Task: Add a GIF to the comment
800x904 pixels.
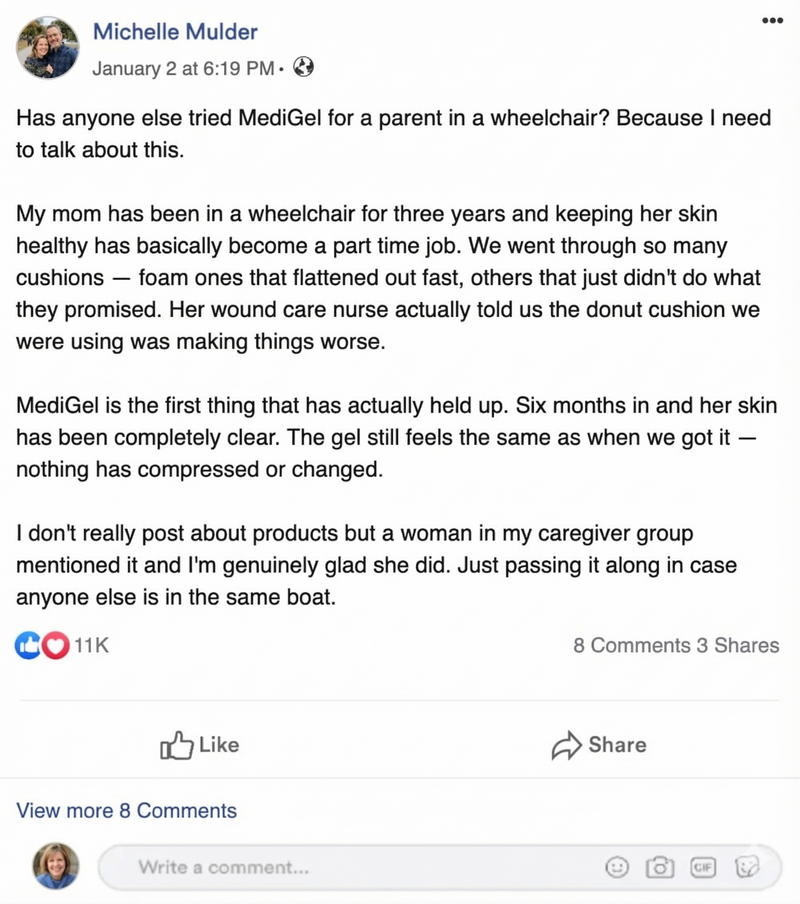Action: pos(703,867)
